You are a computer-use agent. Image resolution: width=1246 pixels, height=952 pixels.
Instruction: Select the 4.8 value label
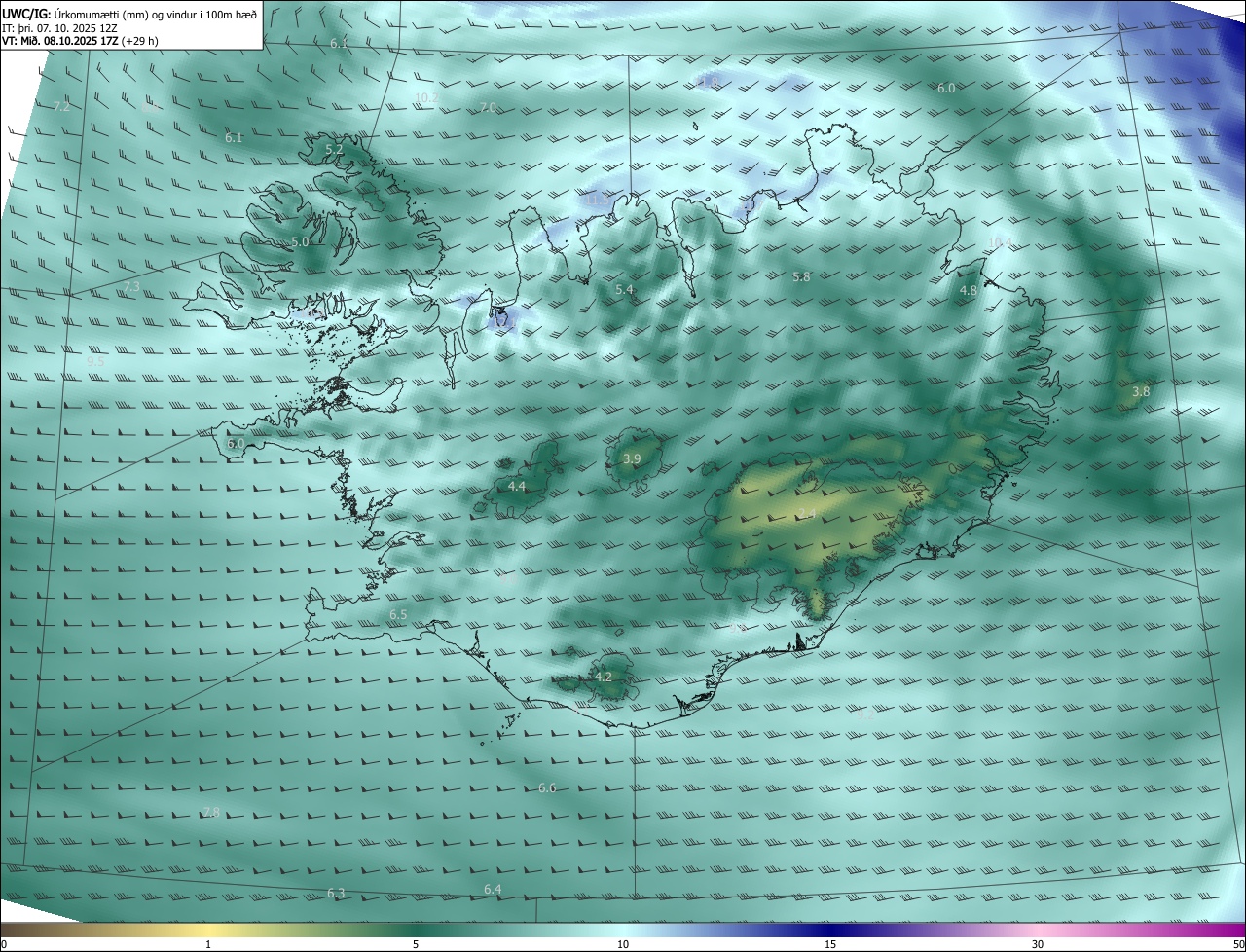[x=969, y=291]
